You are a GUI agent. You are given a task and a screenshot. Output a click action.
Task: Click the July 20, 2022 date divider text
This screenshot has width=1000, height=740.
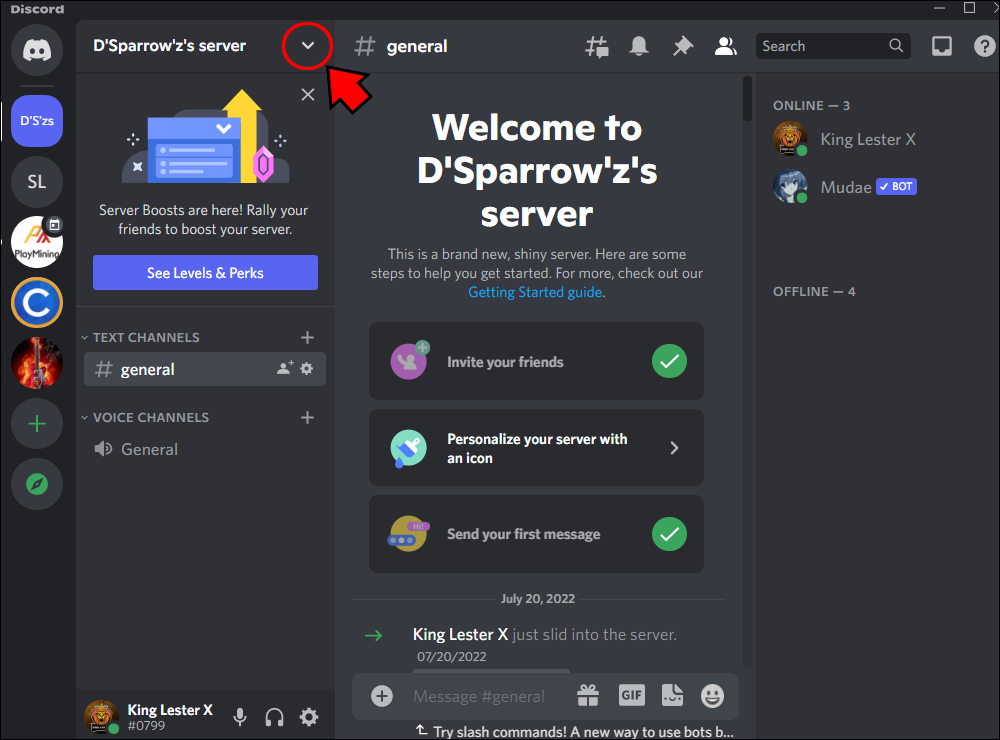538,598
